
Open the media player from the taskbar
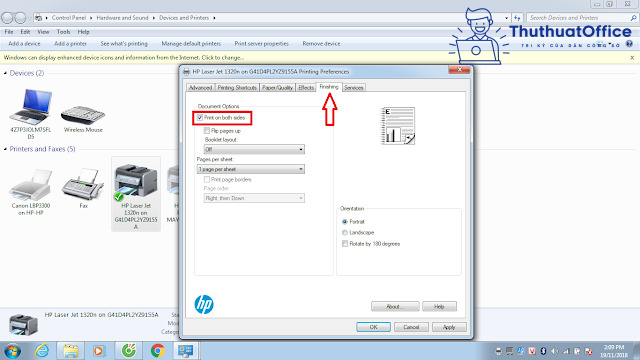pyautogui.click(x=98, y=351)
